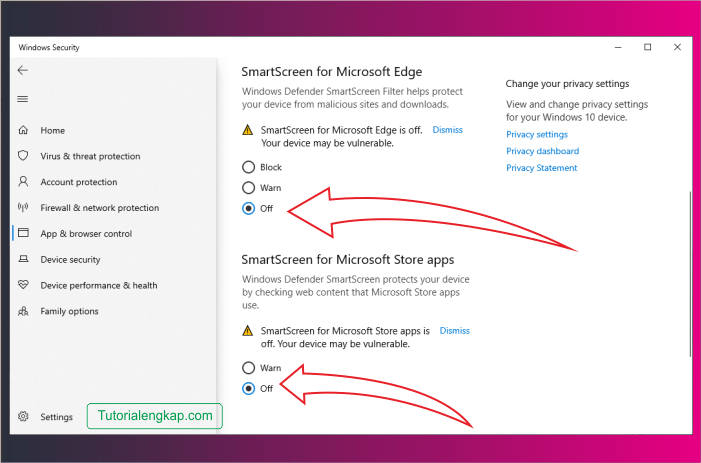Select App & browser control
Viewport: 701px width, 463px height.
click(x=86, y=234)
